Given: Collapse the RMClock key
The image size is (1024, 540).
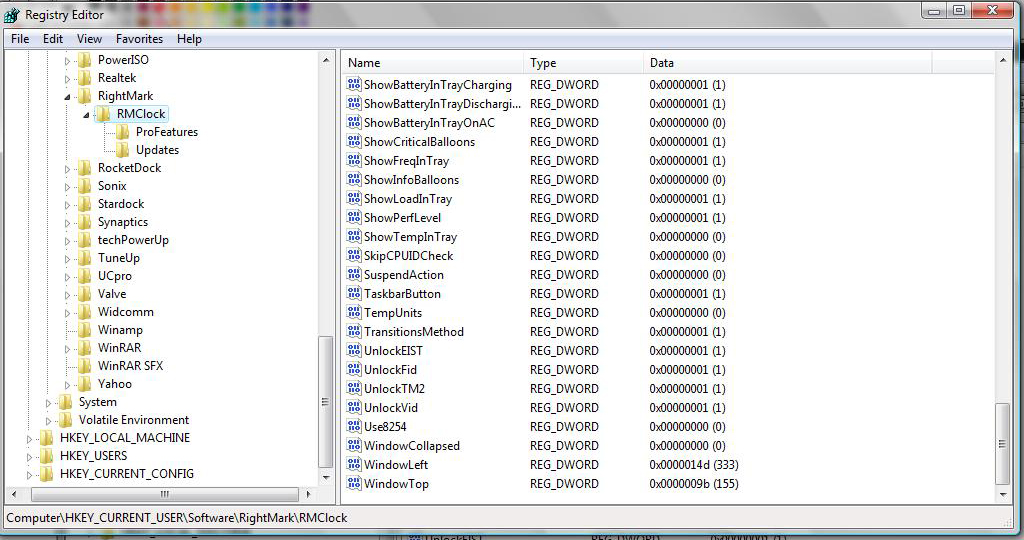Looking at the screenshot, I should [x=86, y=115].
